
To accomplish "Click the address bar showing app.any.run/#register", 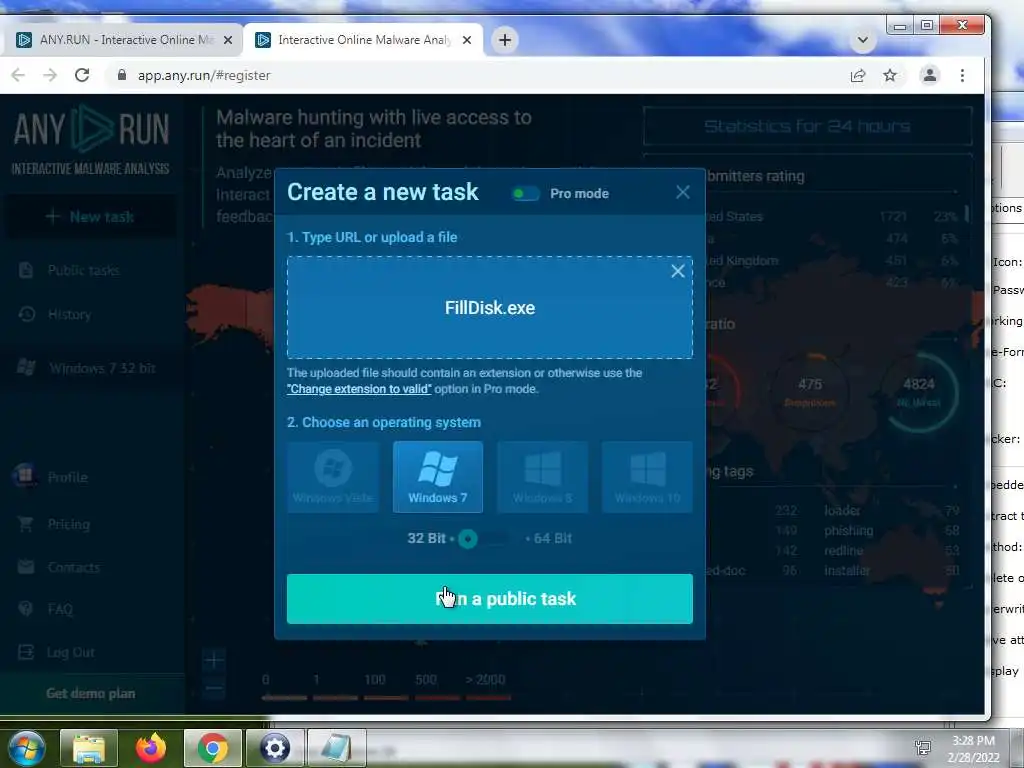I will [x=477, y=75].
